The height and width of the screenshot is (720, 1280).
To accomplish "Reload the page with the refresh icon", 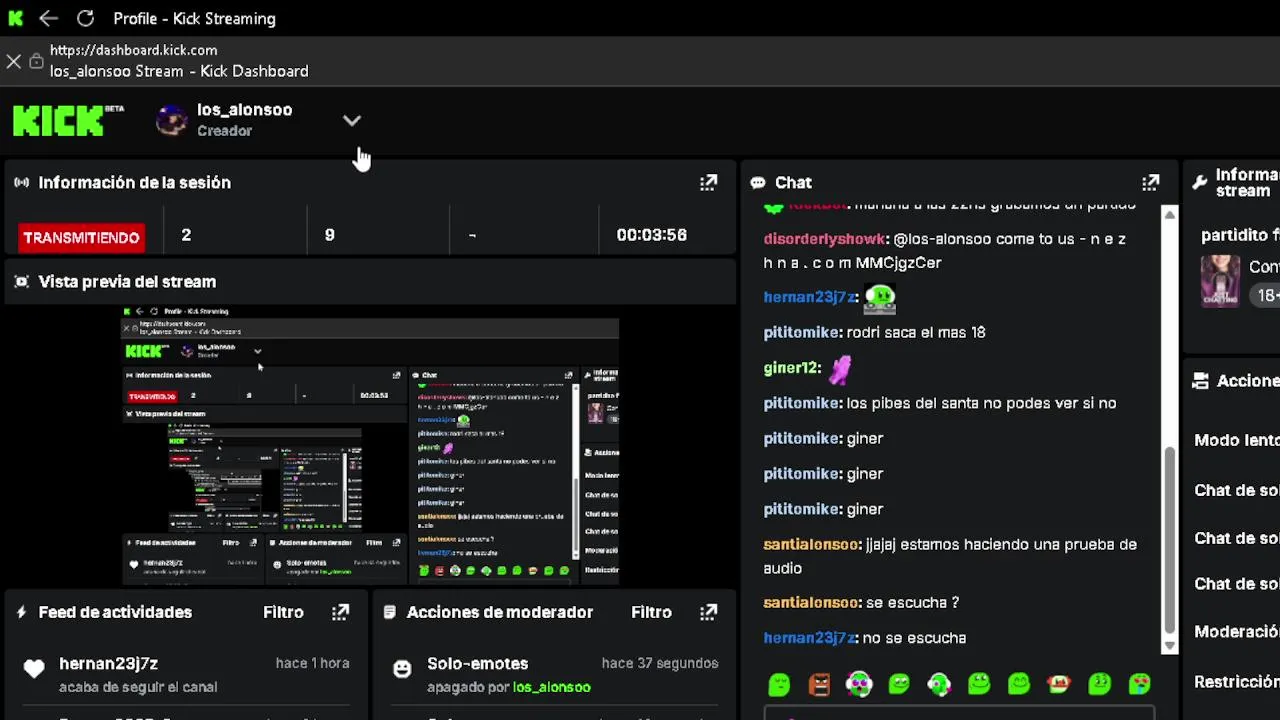I will click(x=86, y=18).
